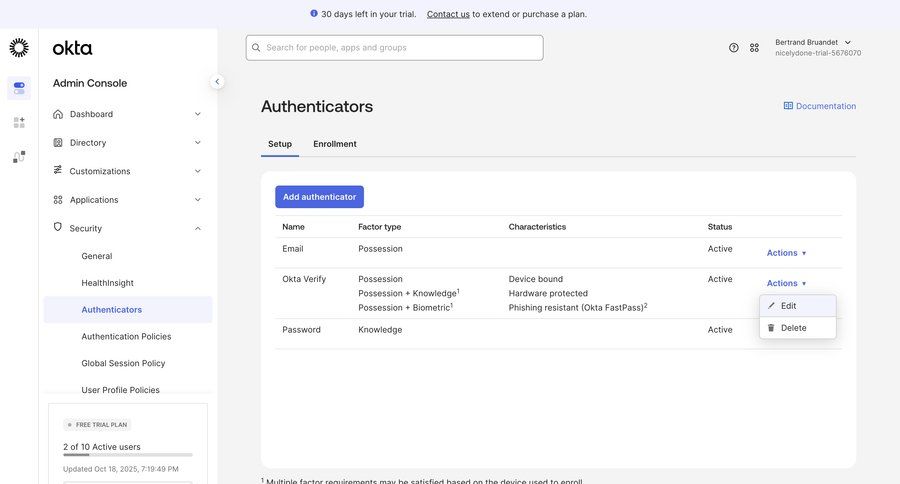The height and width of the screenshot is (484, 900).
Task: Click the trial info icon in banner
Action: [314, 13]
